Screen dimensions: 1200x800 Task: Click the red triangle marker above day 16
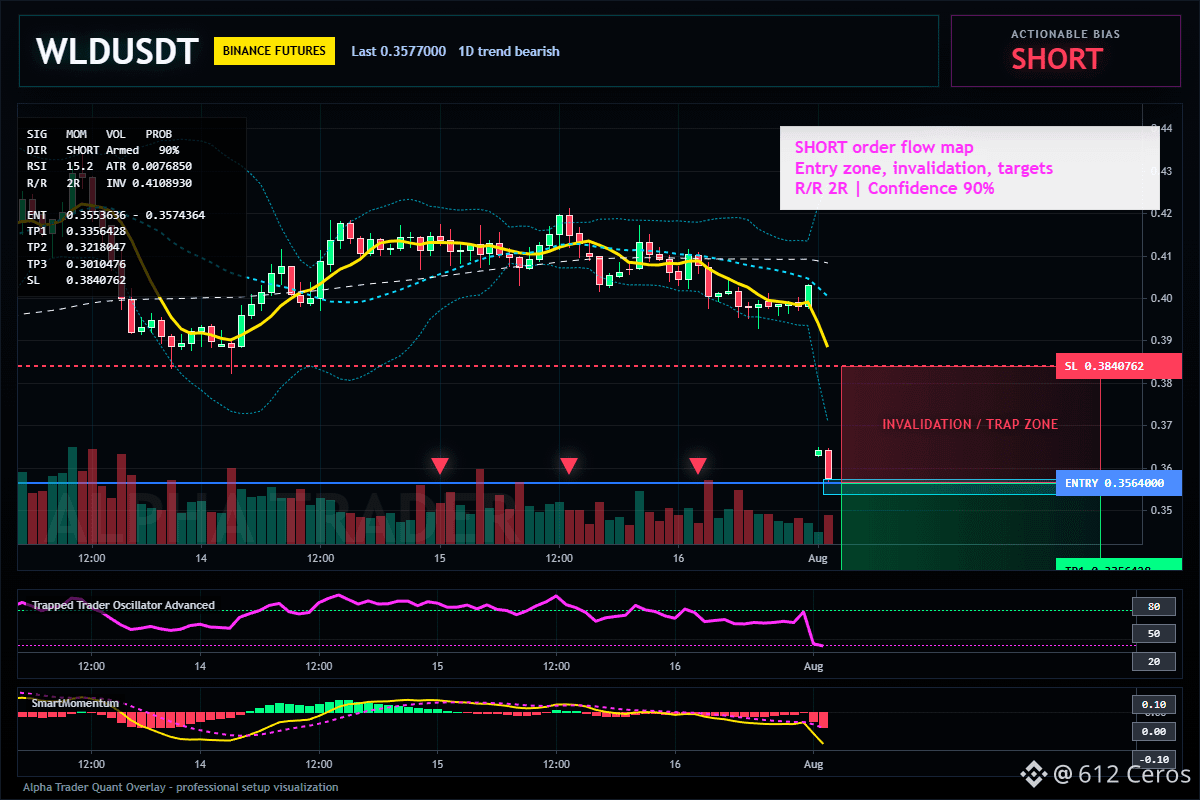[x=698, y=465]
